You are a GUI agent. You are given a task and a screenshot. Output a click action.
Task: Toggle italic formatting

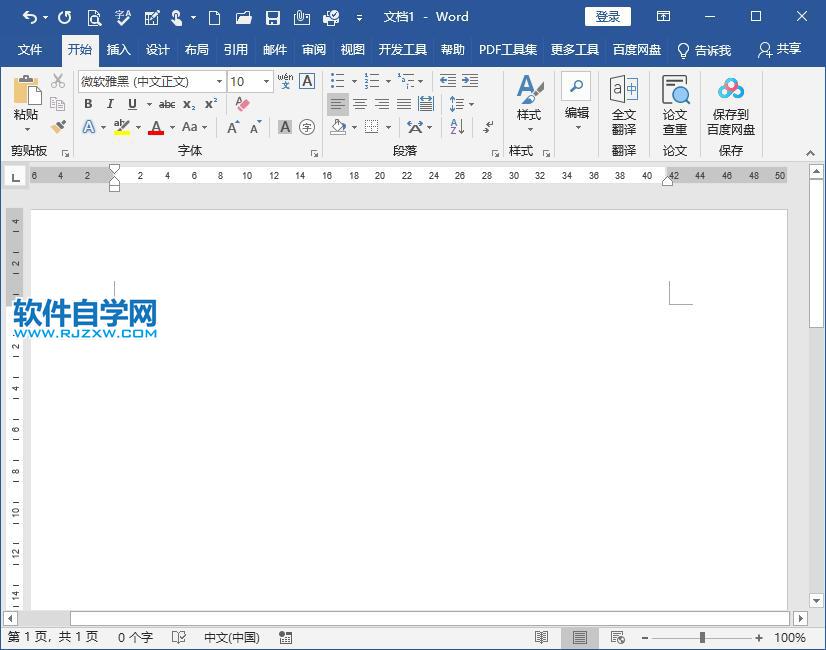coord(110,104)
